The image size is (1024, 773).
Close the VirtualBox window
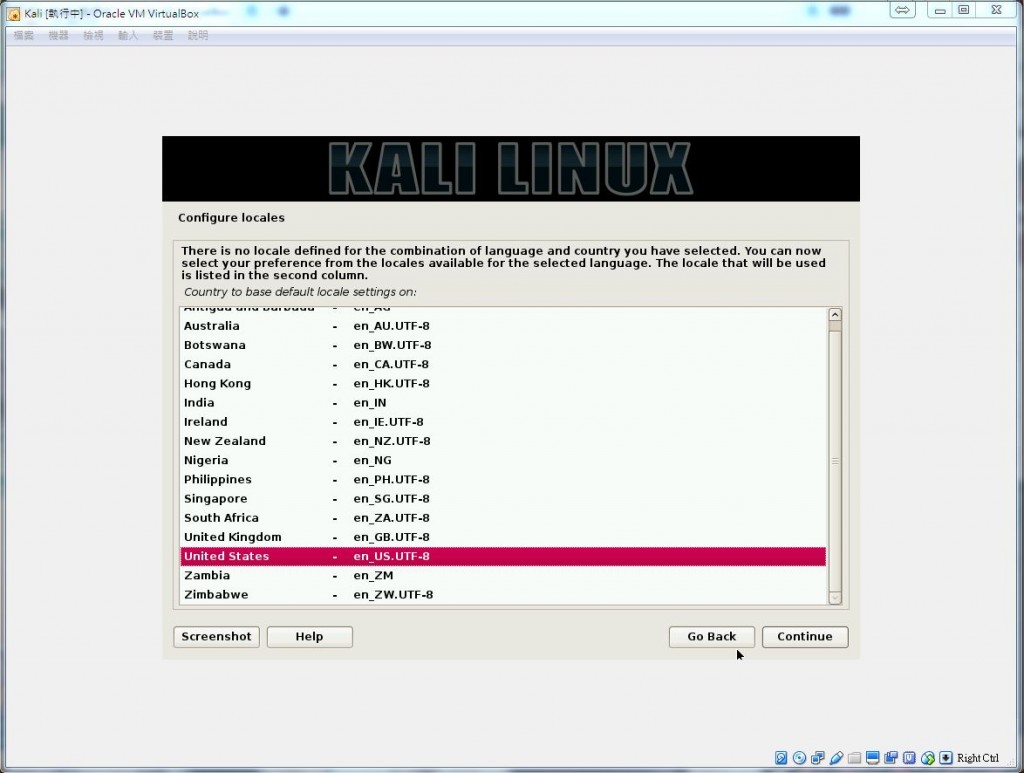pos(997,10)
